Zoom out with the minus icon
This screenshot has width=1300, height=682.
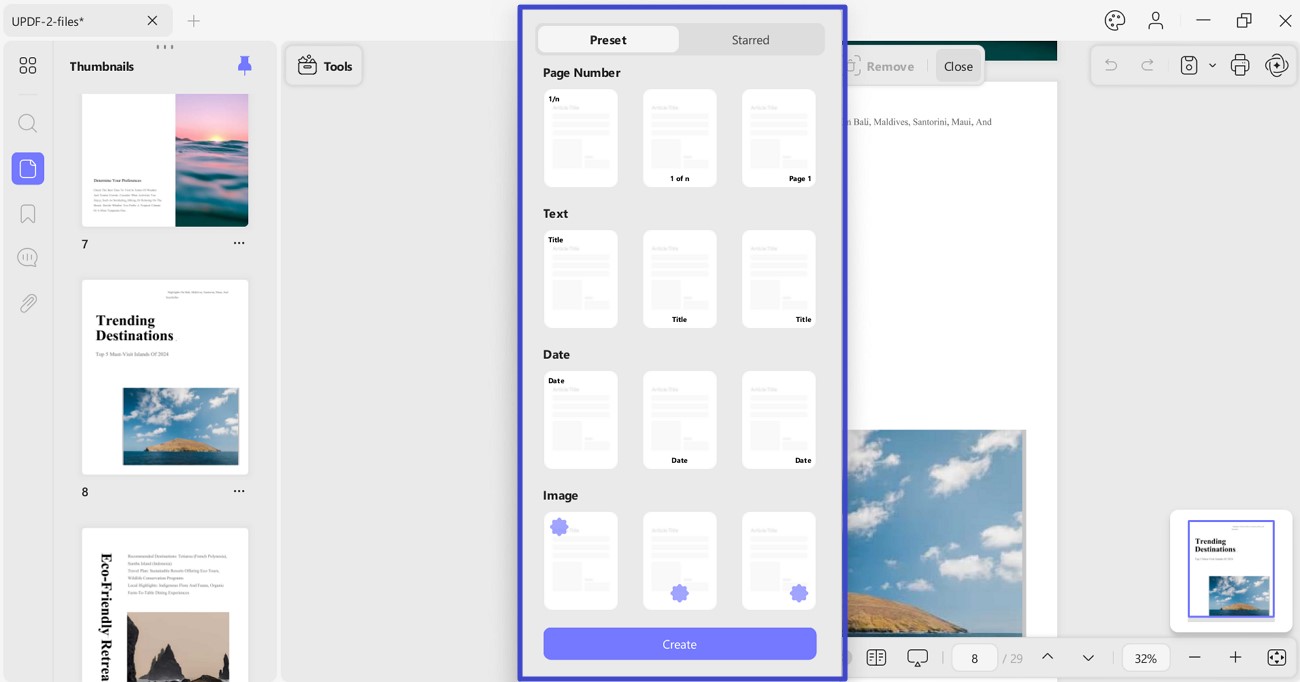pos(1194,657)
